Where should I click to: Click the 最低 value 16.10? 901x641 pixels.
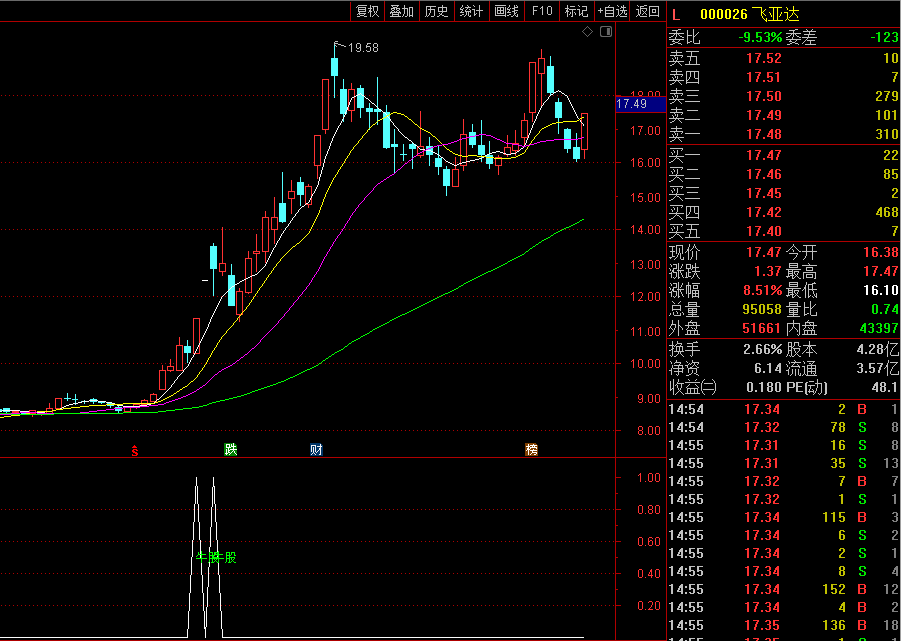tap(881, 291)
